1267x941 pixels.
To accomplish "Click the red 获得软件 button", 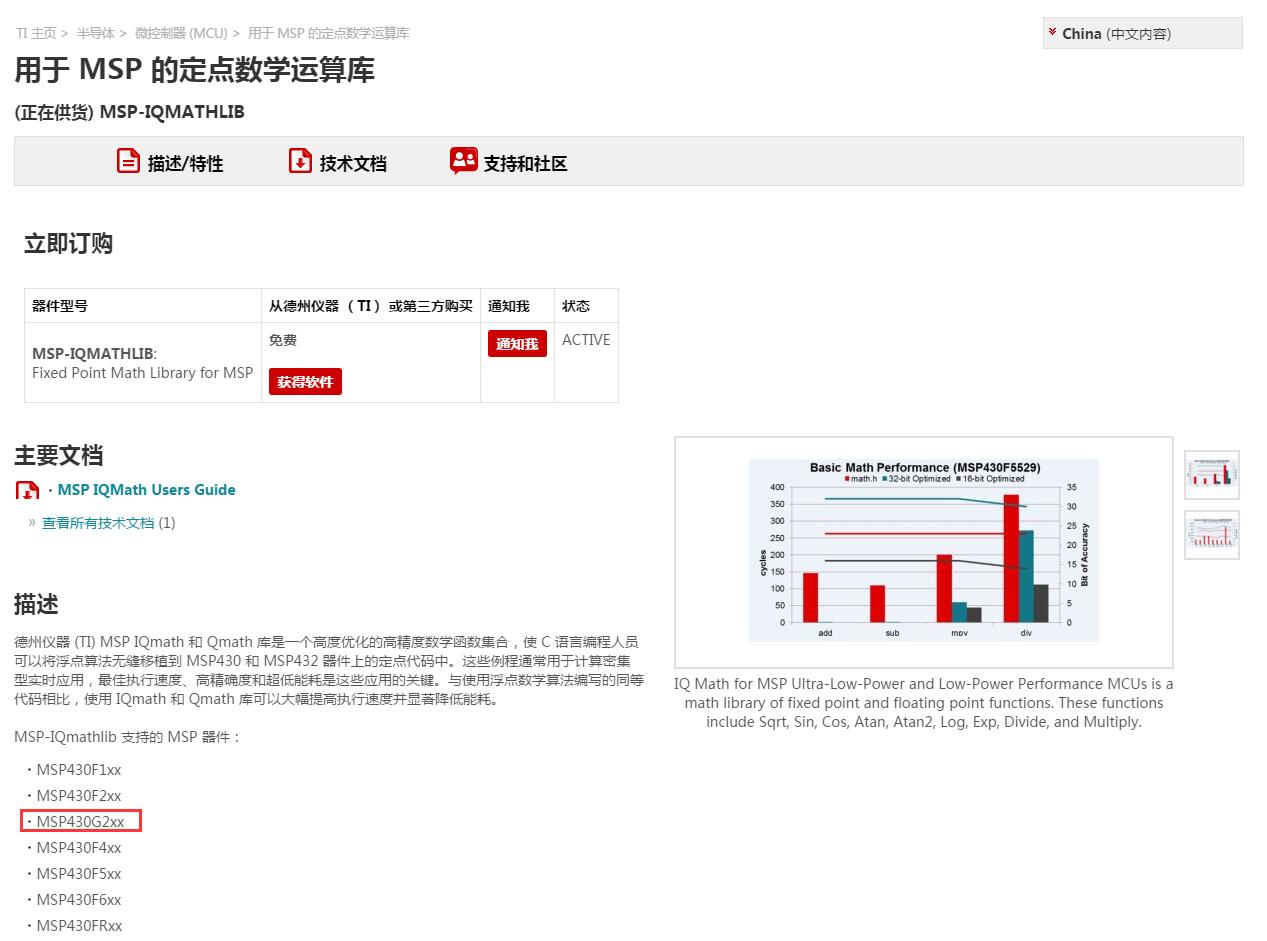I will (305, 381).
